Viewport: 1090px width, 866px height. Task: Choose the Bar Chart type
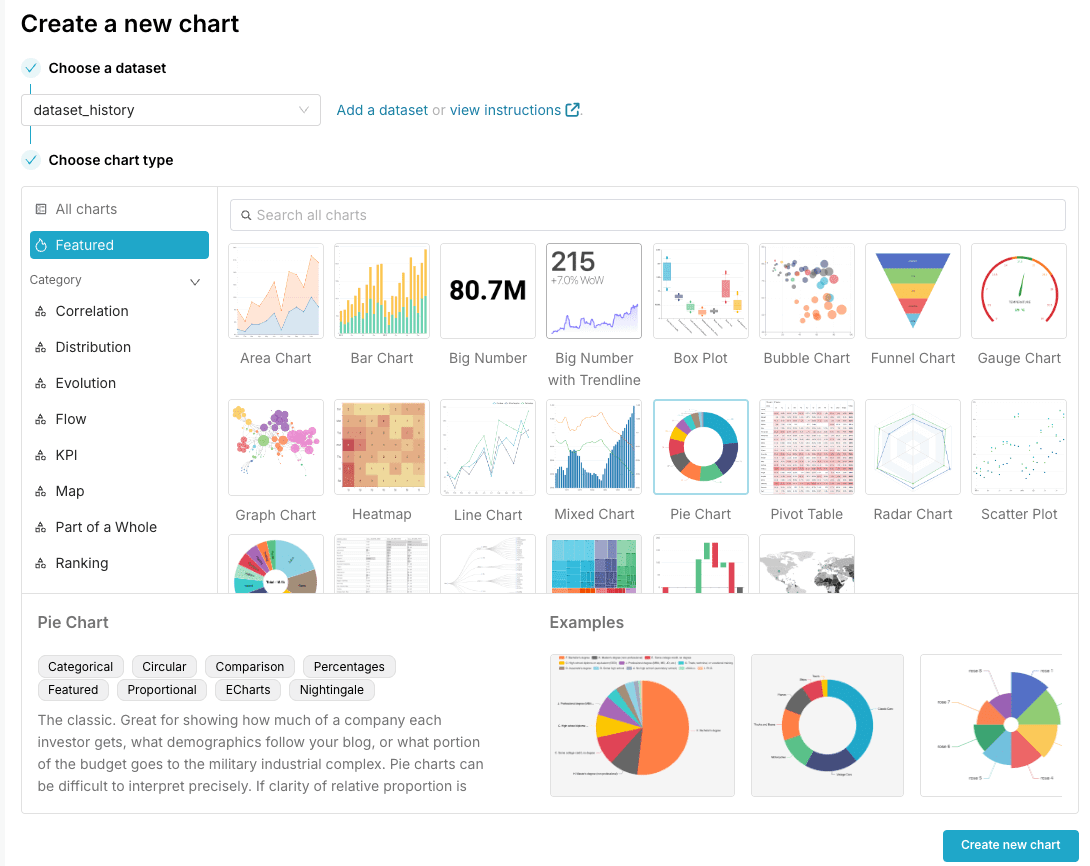382,291
